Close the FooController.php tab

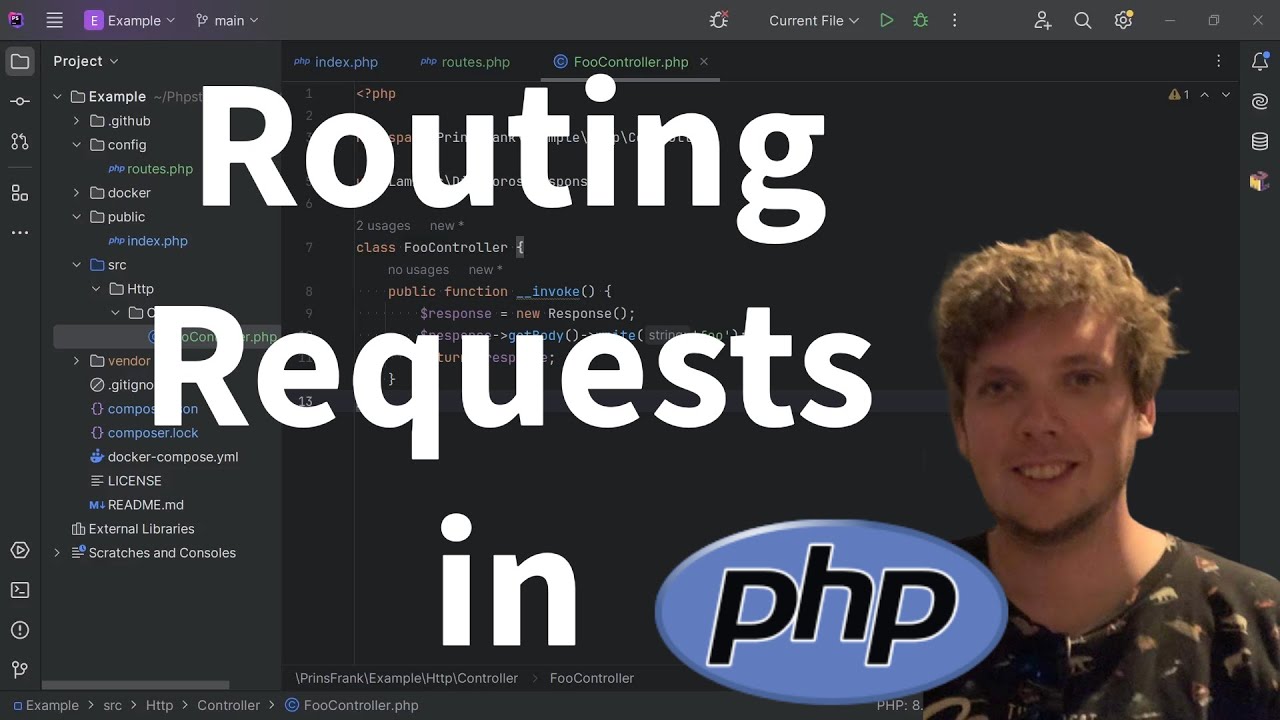(704, 61)
